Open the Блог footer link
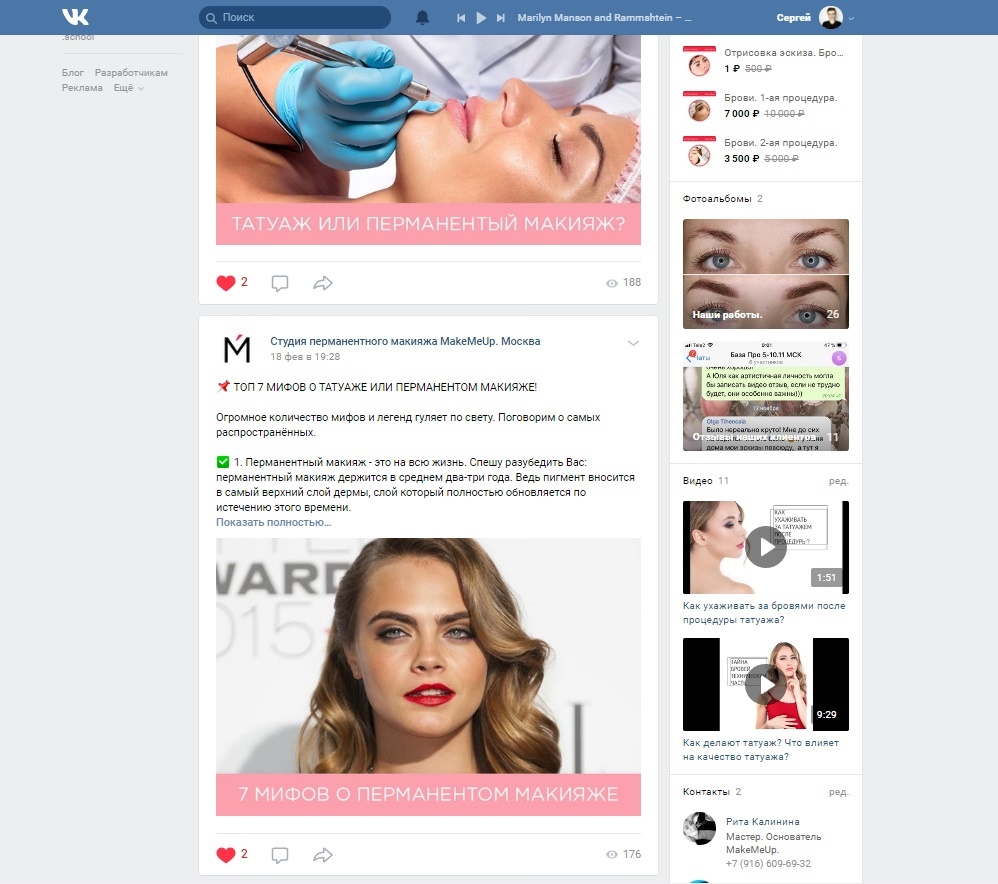 [x=73, y=73]
